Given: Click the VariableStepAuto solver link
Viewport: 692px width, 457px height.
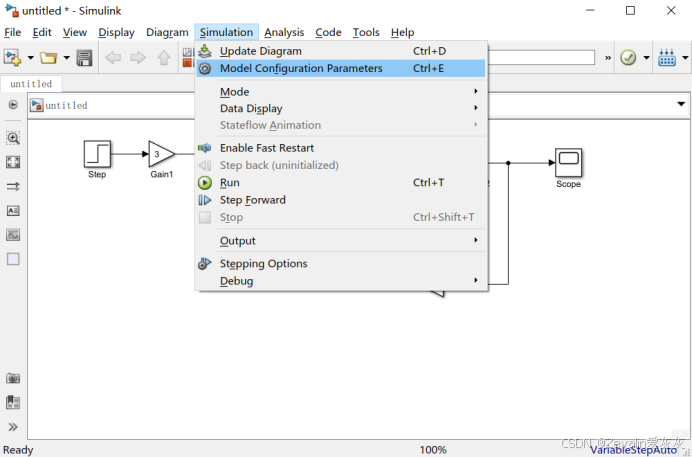Looking at the screenshot, I should [633, 450].
